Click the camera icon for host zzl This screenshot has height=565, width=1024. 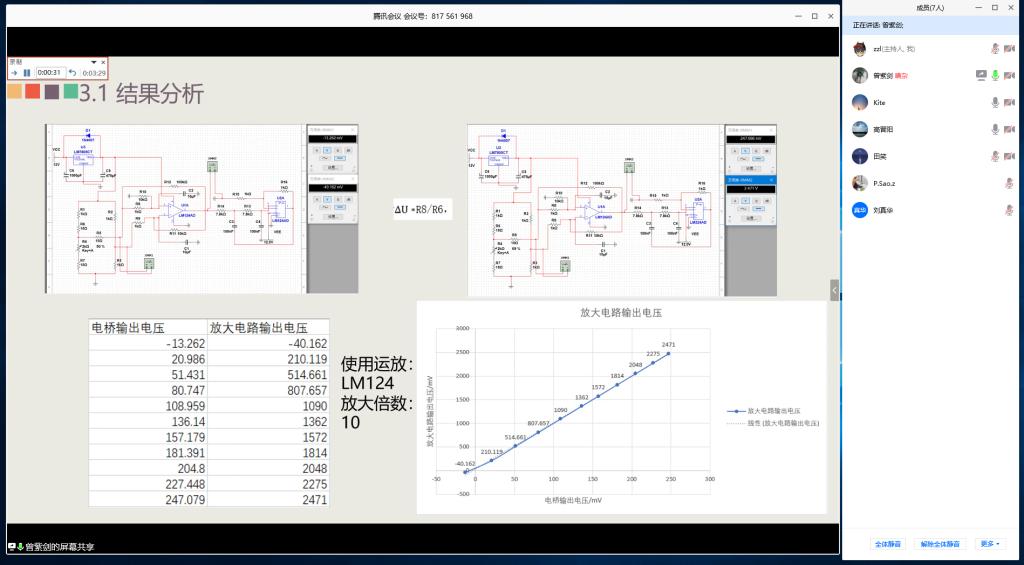[x=1009, y=48]
